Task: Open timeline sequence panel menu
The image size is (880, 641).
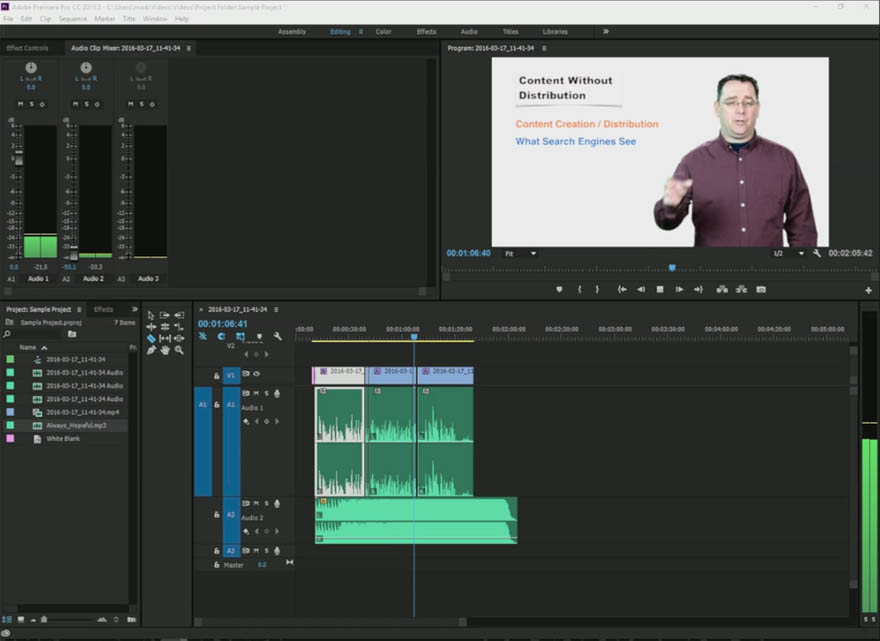Action: pos(276,309)
